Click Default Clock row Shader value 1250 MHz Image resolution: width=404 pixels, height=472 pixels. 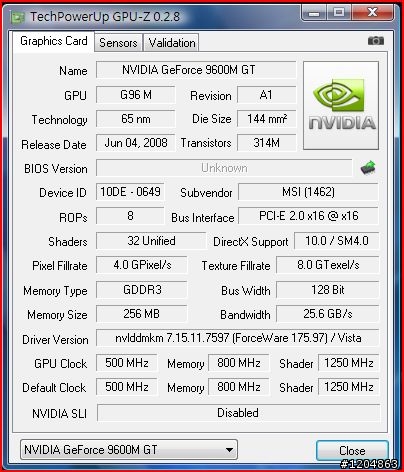[349, 387]
